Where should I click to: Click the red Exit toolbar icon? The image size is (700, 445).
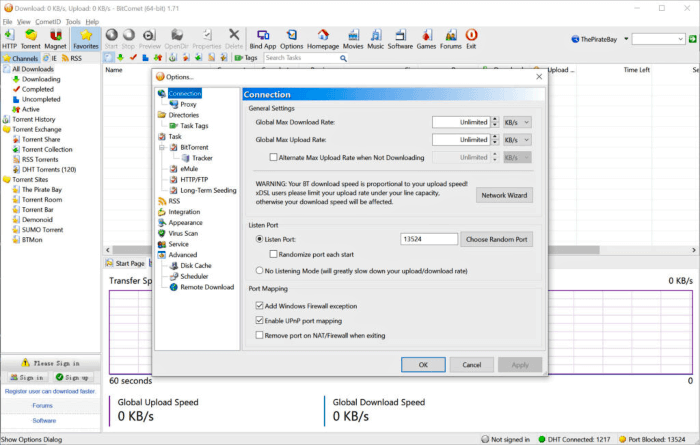[x=471, y=39]
